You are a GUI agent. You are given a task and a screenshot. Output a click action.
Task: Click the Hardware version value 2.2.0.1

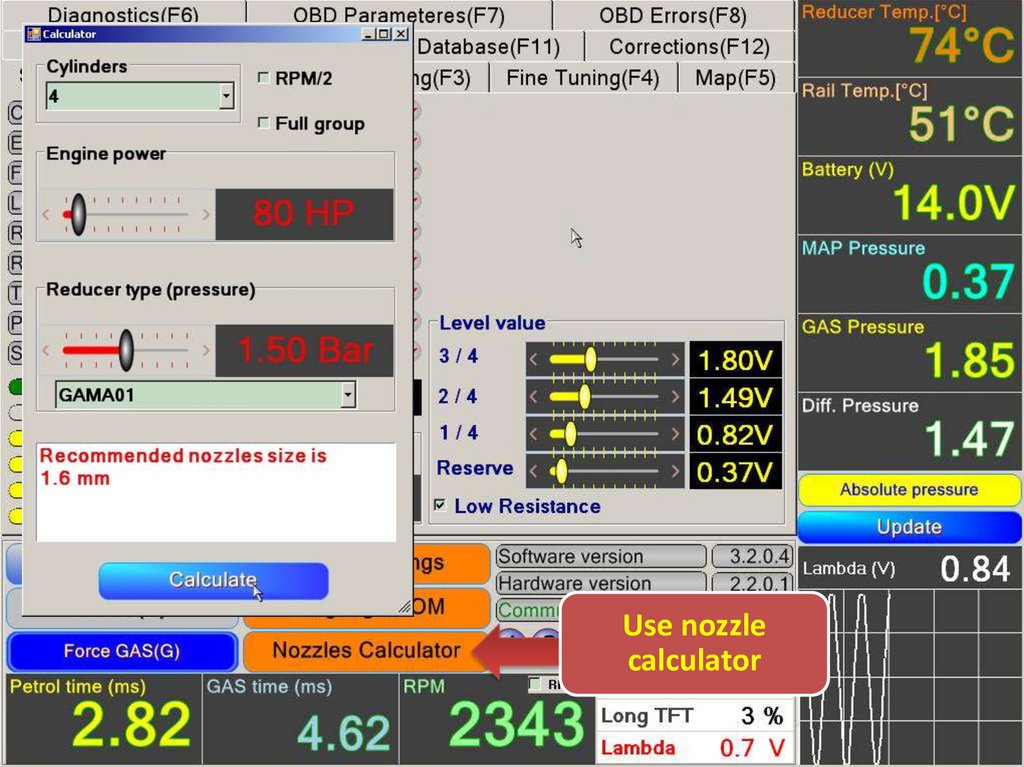(x=752, y=583)
